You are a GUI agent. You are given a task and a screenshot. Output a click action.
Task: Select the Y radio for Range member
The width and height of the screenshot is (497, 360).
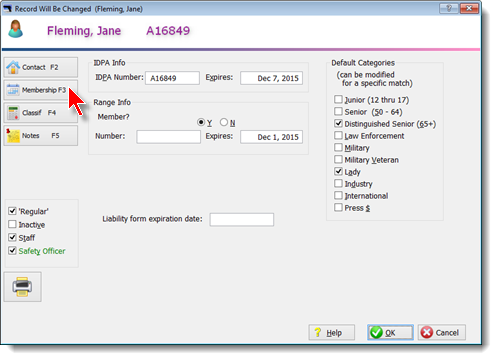[x=201, y=122]
